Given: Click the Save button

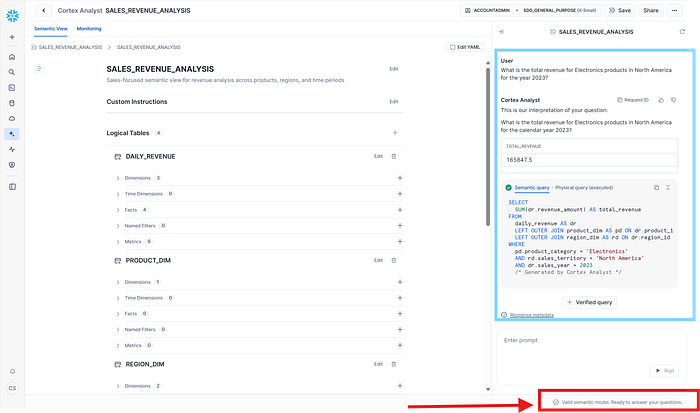Looking at the screenshot, I should [x=620, y=10].
